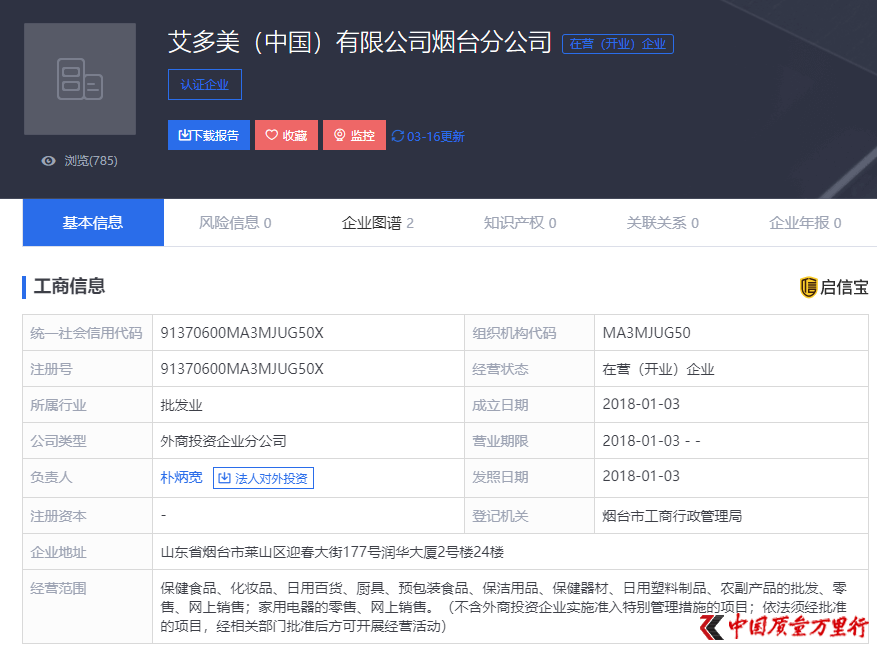Click the 发照日期 value 2018-01-03
This screenshot has height=656, width=877.
(x=641, y=476)
